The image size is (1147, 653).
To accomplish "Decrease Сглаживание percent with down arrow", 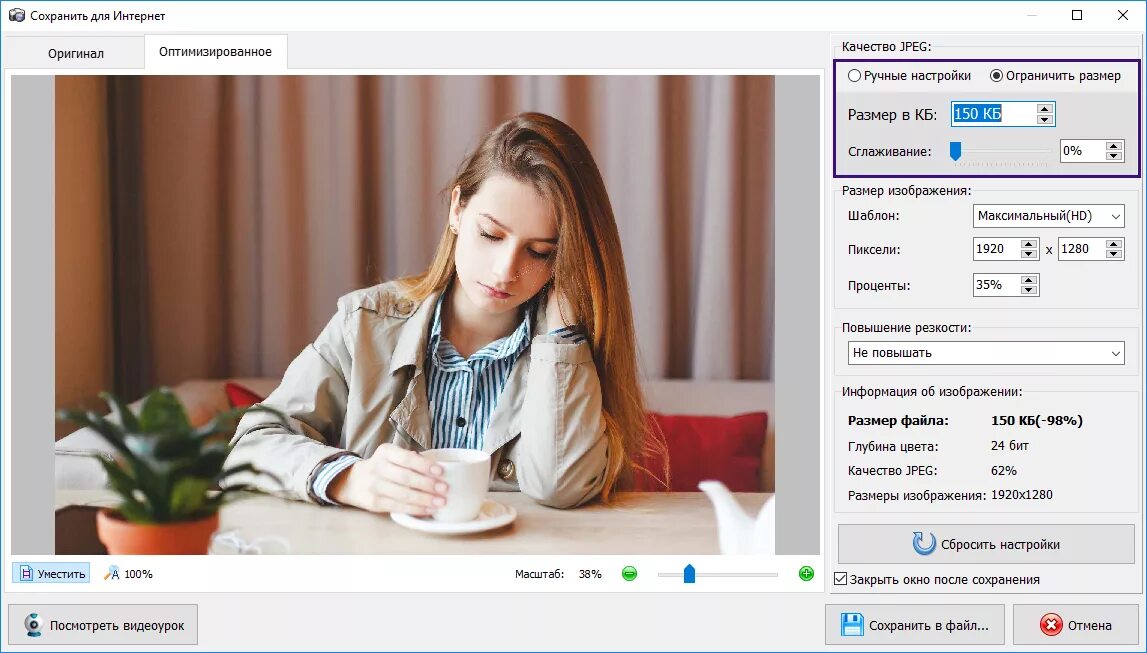I will (1114, 156).
